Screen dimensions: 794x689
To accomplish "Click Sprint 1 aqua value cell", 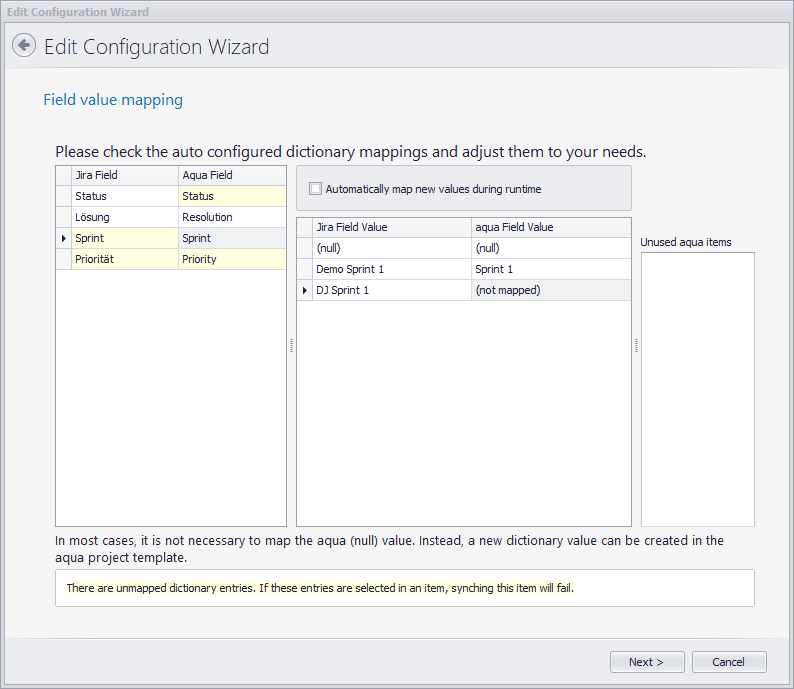I will tap(550, 269).
